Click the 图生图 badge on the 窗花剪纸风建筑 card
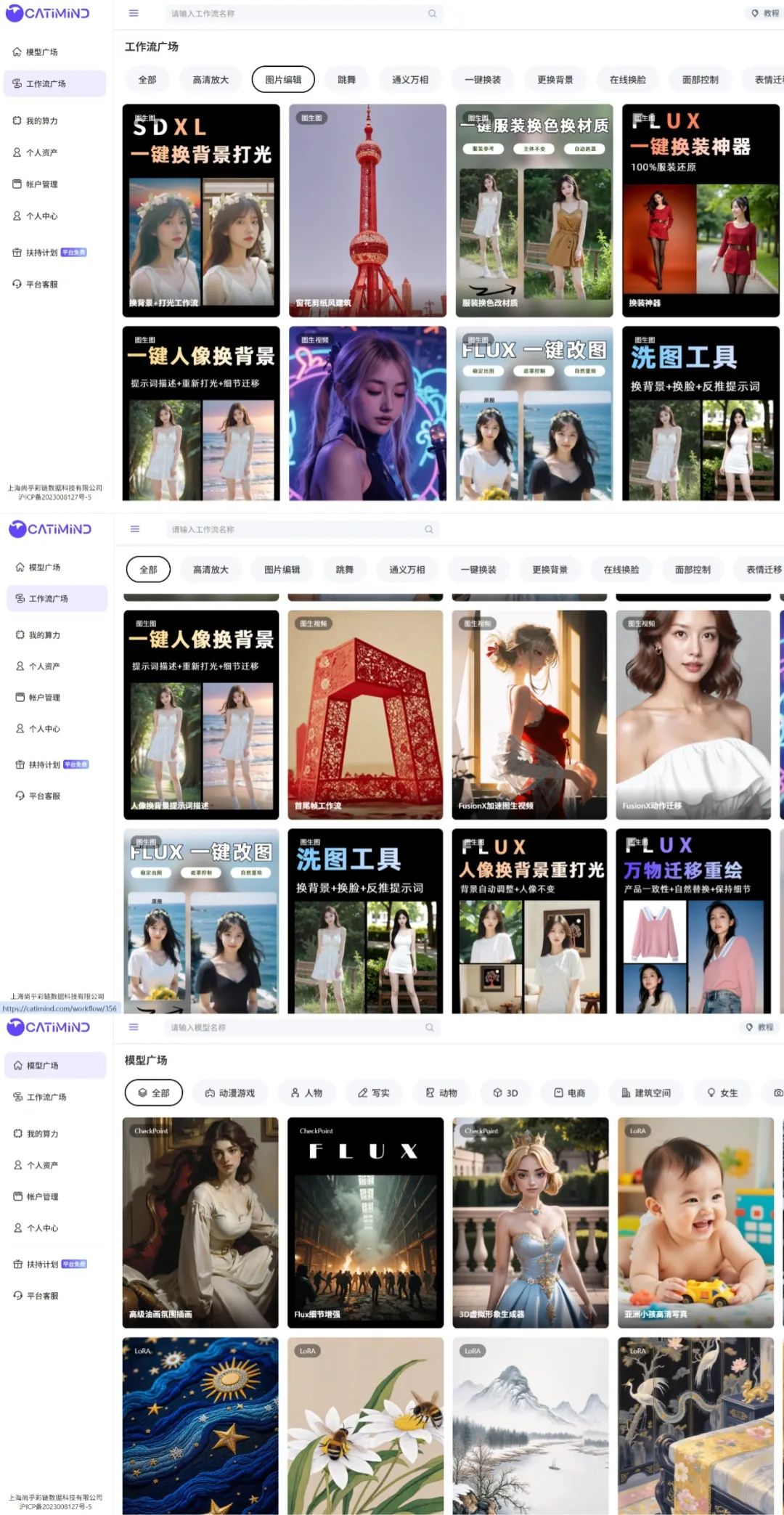The width and height of the screenshot is (784, 1515). click(311, 118)
